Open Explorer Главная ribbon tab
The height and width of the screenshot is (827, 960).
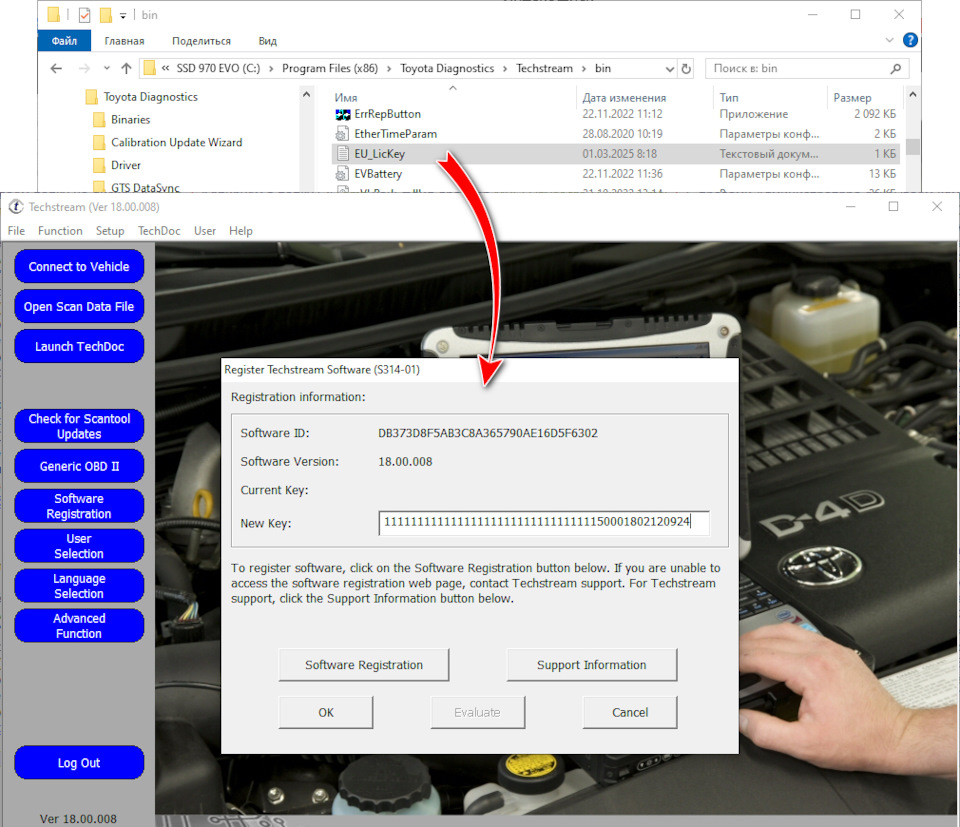point(124,41)
